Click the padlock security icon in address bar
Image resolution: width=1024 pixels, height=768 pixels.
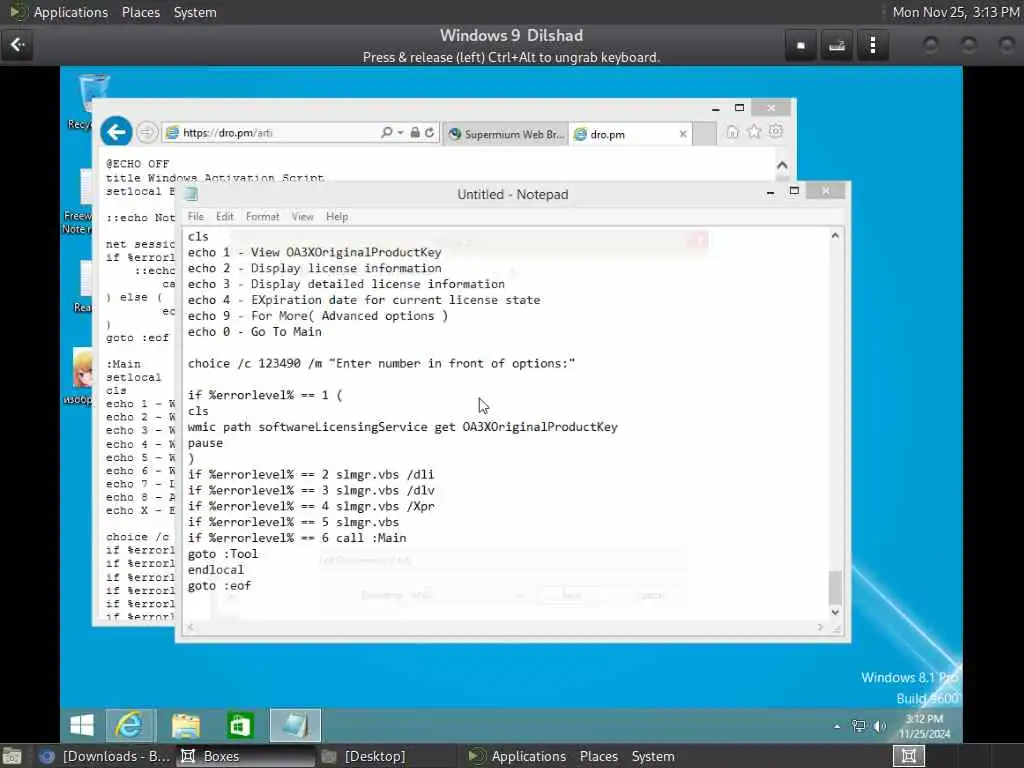(x=415, y=133)
